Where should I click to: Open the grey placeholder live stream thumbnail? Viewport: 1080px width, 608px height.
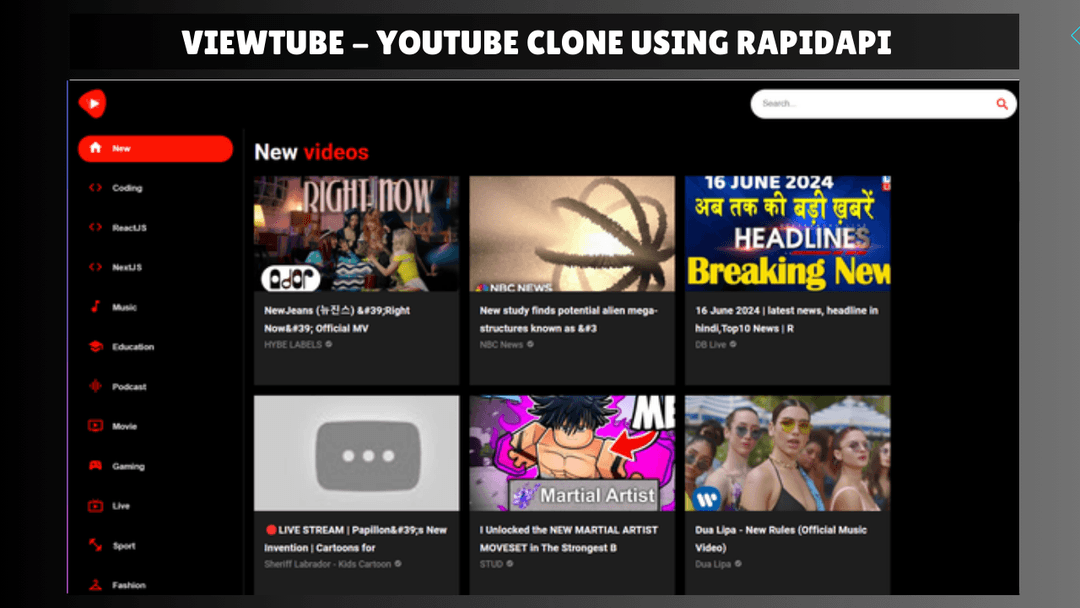356,453
